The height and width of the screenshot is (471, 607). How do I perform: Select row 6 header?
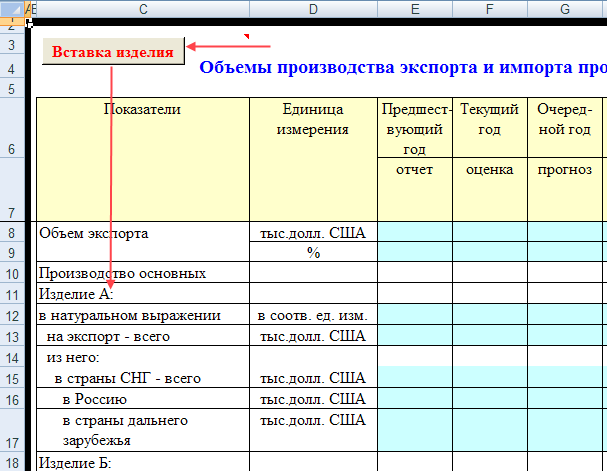tap(12, 128)
